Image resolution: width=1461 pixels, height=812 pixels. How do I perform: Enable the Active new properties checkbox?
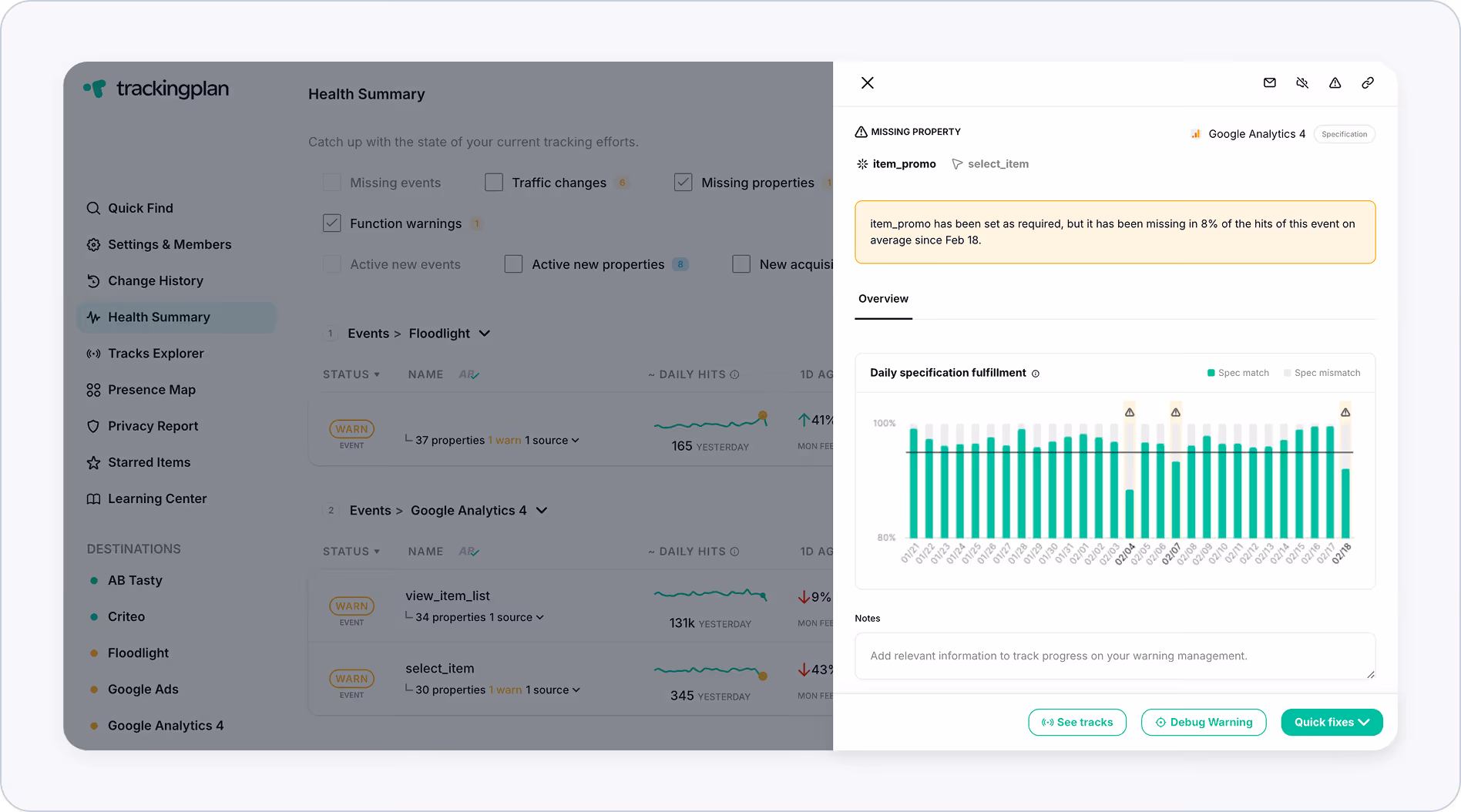[513, 264]
